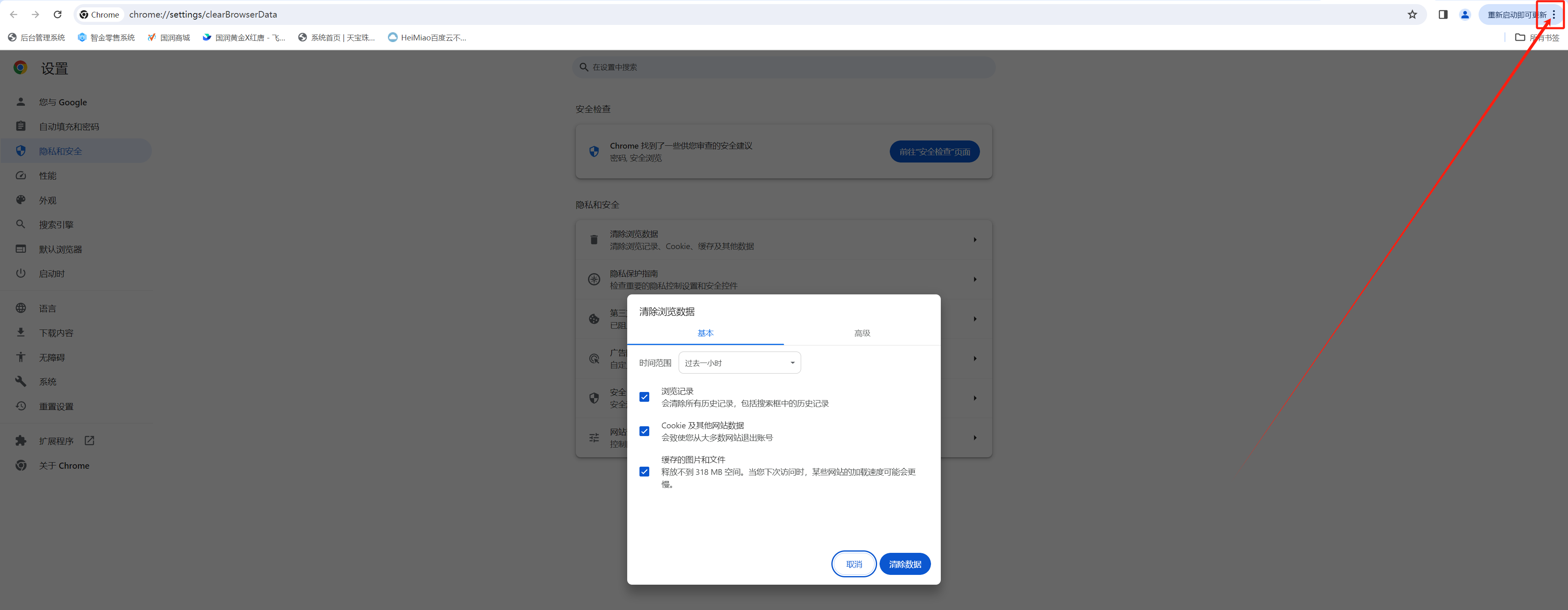Select the 基本 tab
This screenshot has width=1568, height=610.
point(706,333)
